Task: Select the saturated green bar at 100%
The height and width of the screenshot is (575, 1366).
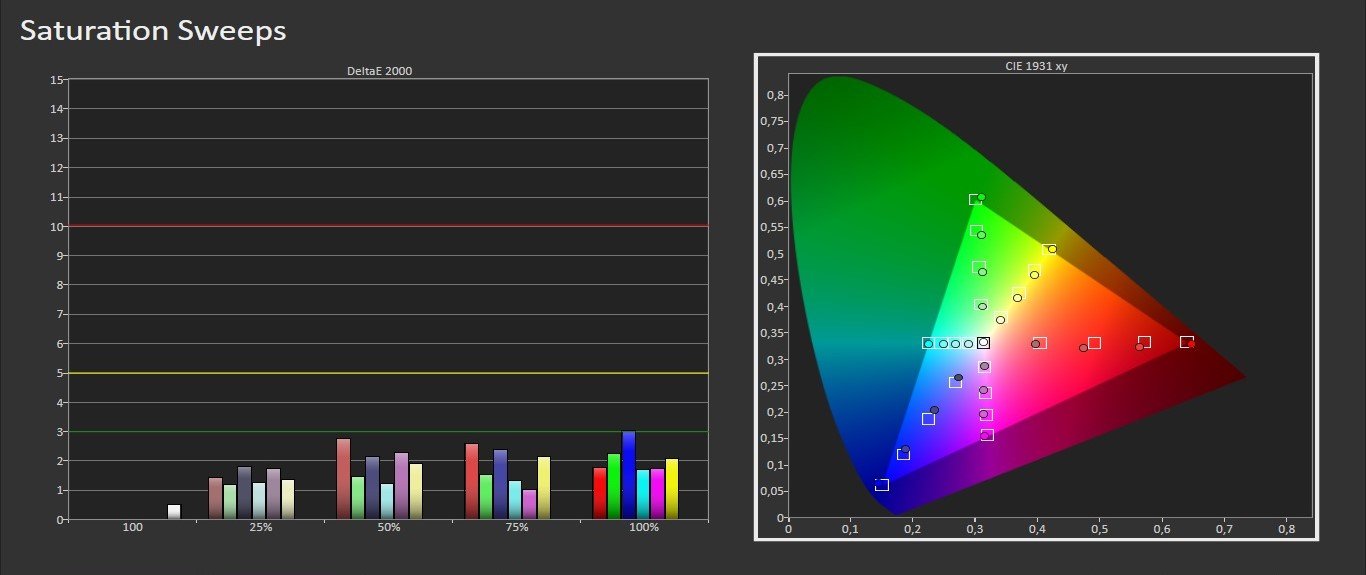Action: coord(614,486)
